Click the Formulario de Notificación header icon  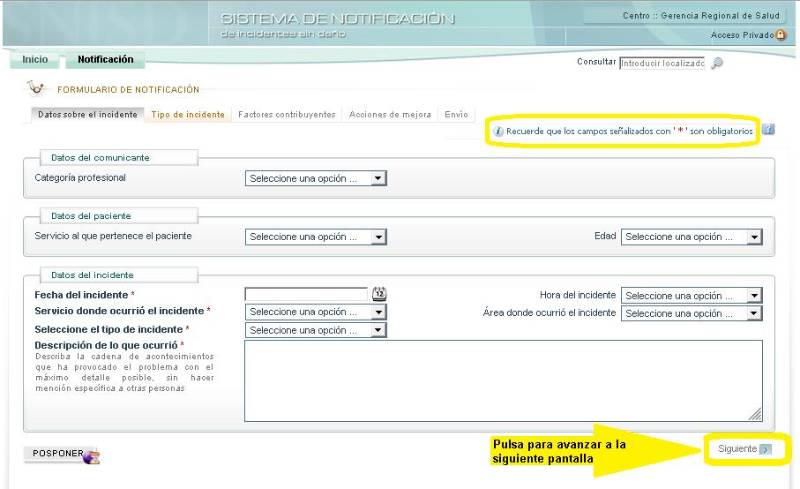tap(37, 89)
